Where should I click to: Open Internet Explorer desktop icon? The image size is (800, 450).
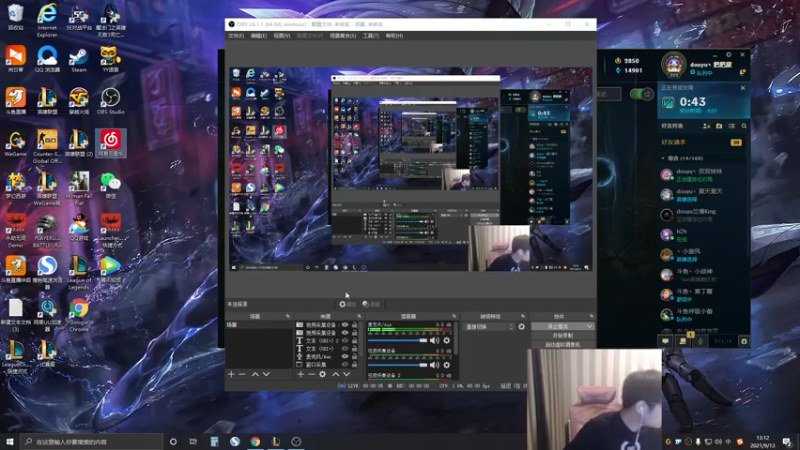click(47, 19)
